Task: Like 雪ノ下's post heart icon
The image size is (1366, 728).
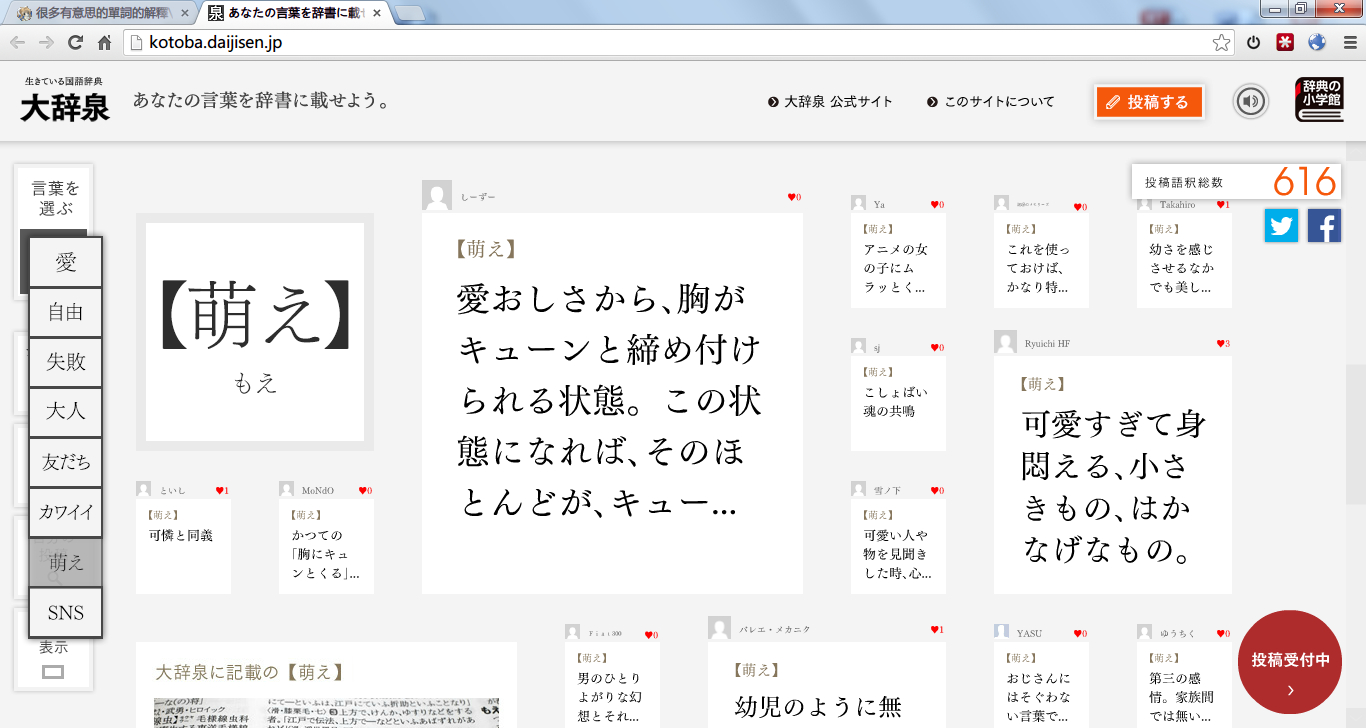Action: [x=937, y=490]
